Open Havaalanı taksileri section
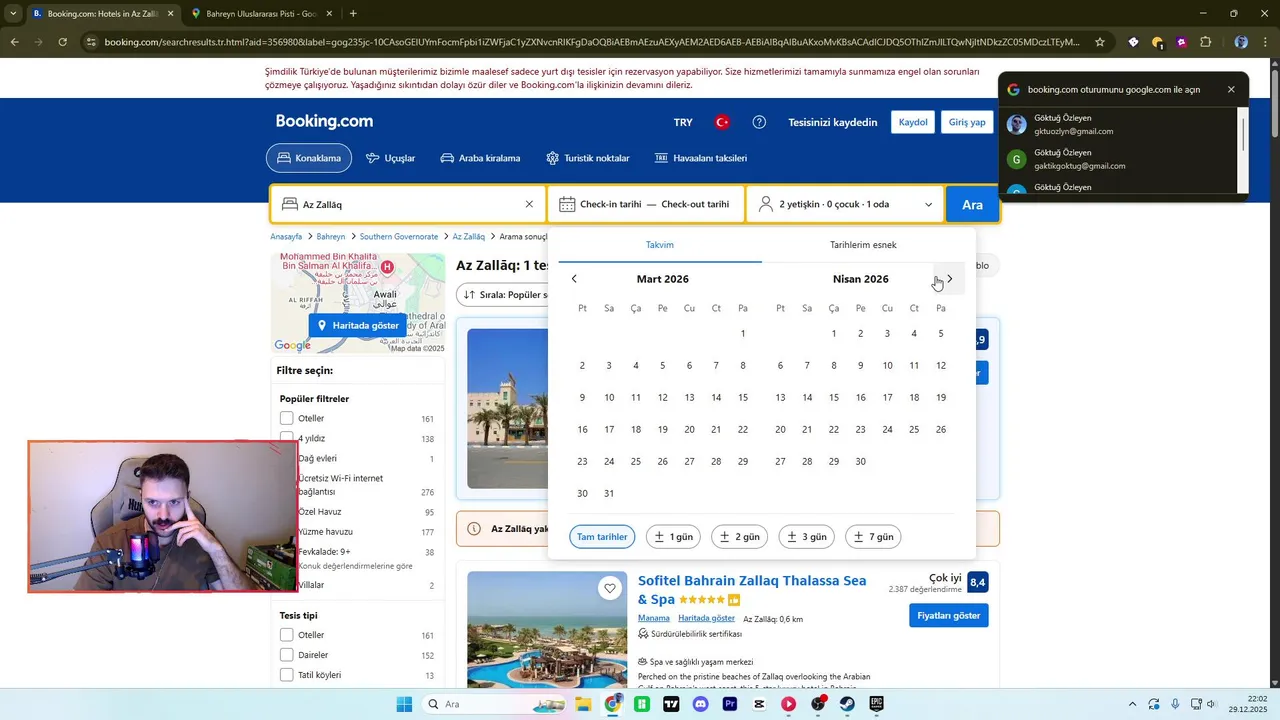The height and width of the screenshot is (720, 1280). click(700, 158)
